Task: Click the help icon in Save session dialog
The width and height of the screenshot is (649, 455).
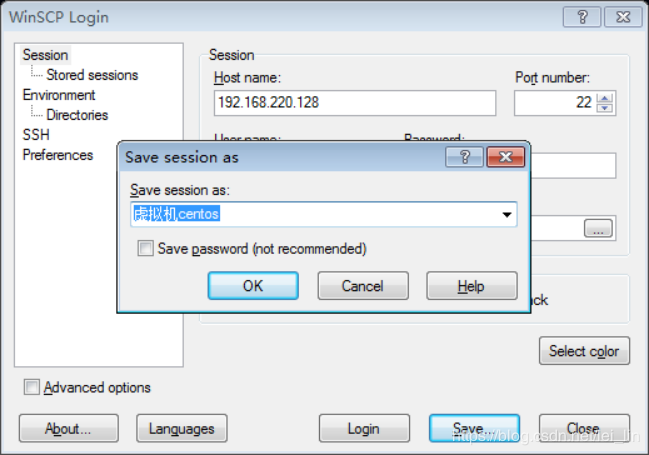Action: [464, 157]
